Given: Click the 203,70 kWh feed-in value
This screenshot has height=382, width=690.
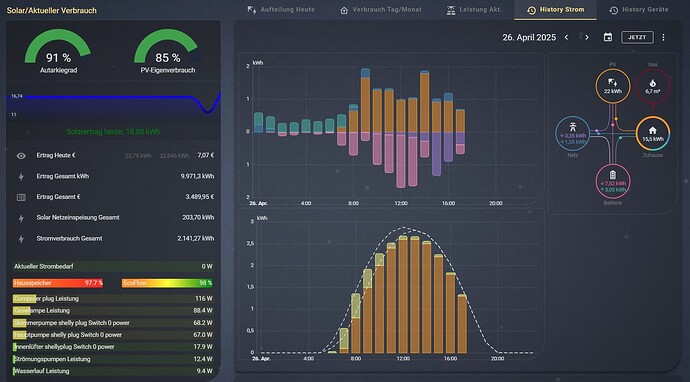Looking at the screenshot, I should 198,217.
